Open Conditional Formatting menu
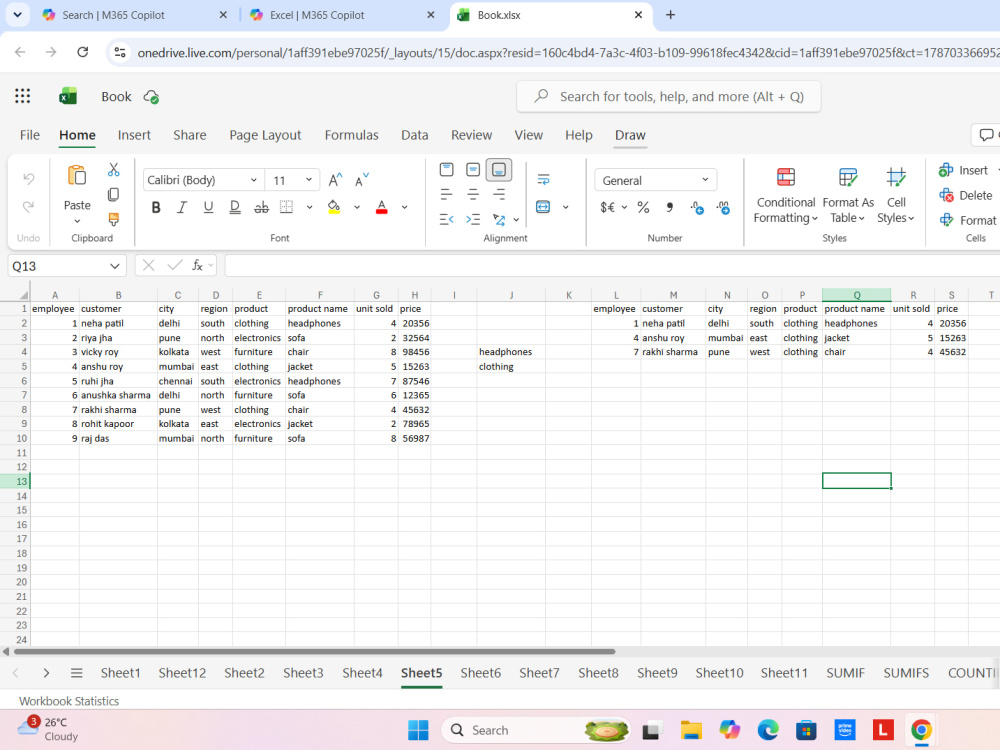Screen dimensions: 1000x750 coord(786,196)
